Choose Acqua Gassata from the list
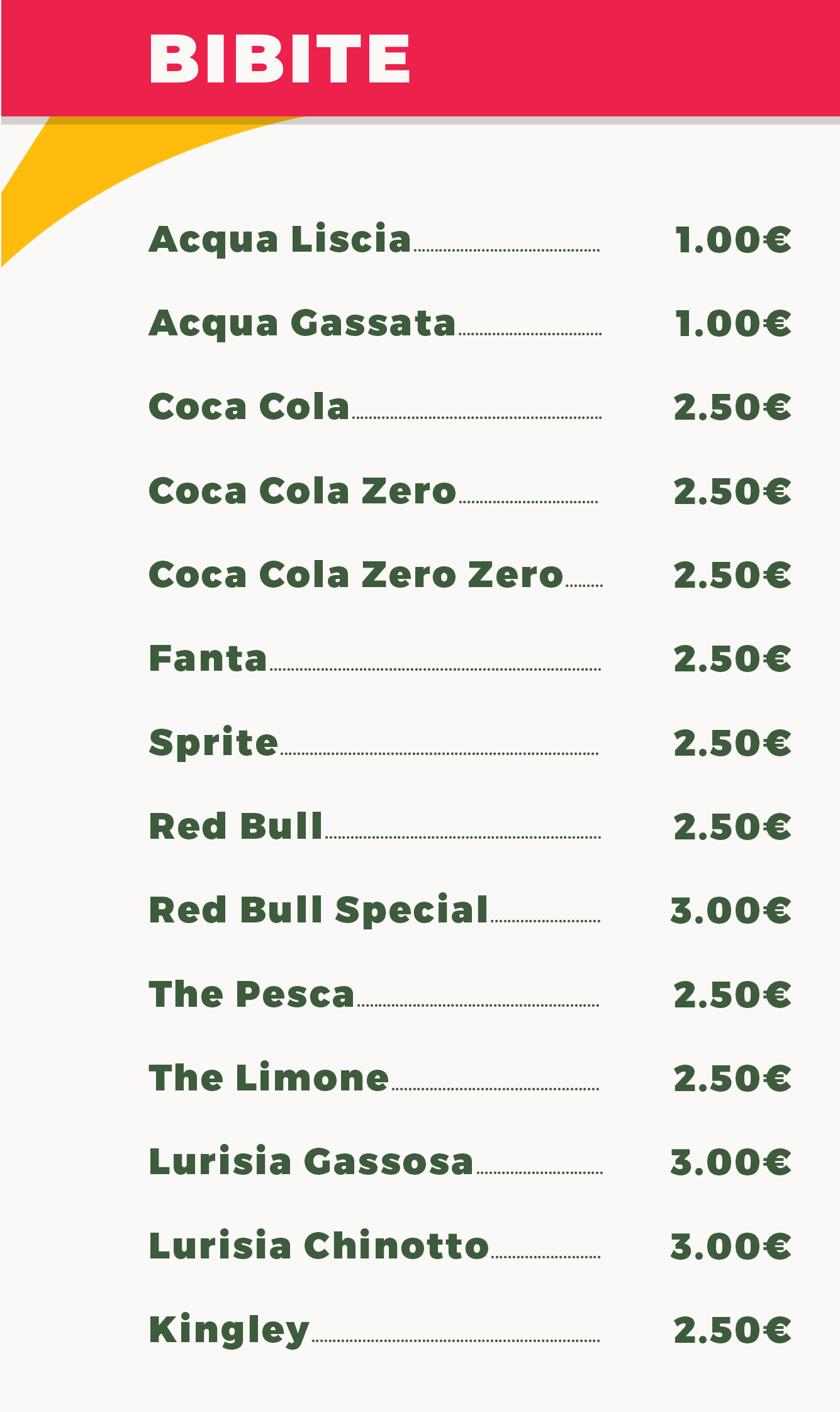 [302, 323]
